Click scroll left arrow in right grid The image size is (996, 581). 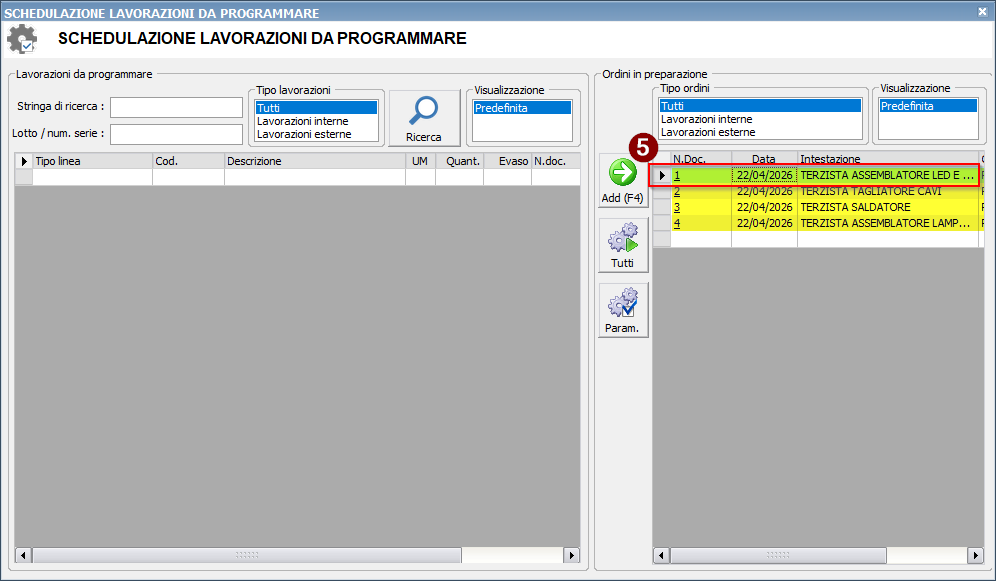coord(661,555)
